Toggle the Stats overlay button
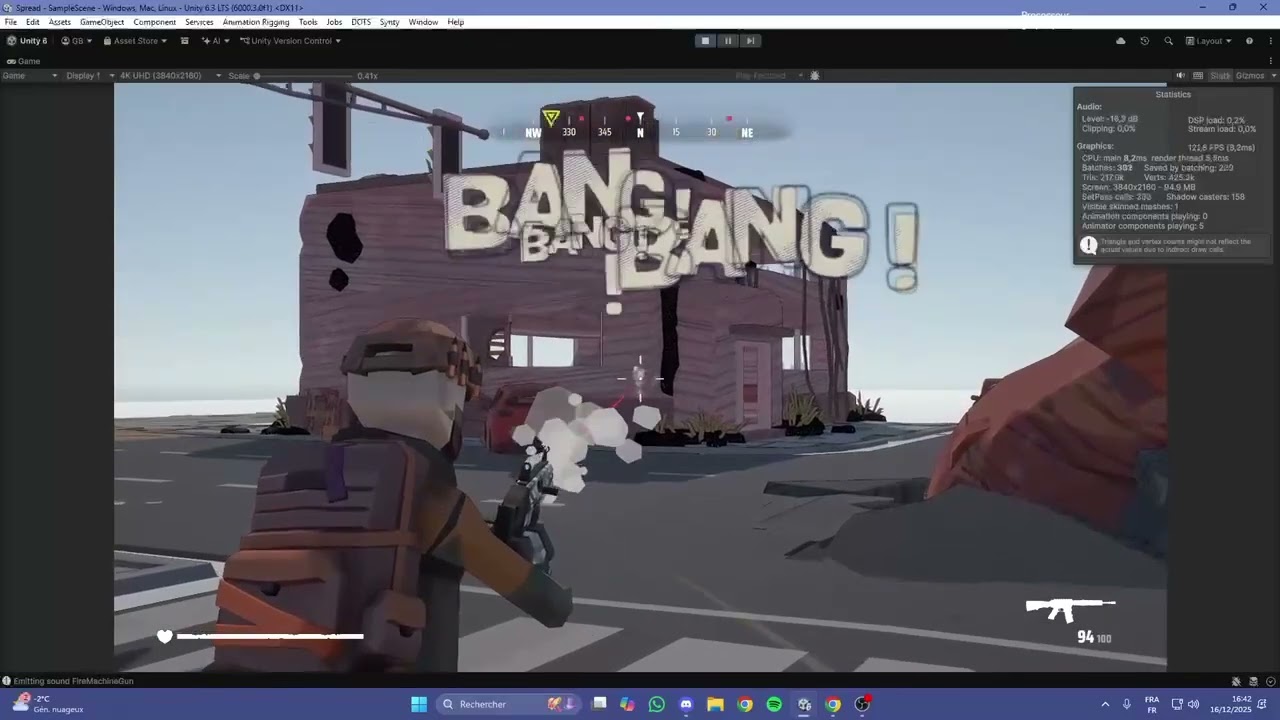Viewport: 1280px width, 720px height. pos(1220,76)
